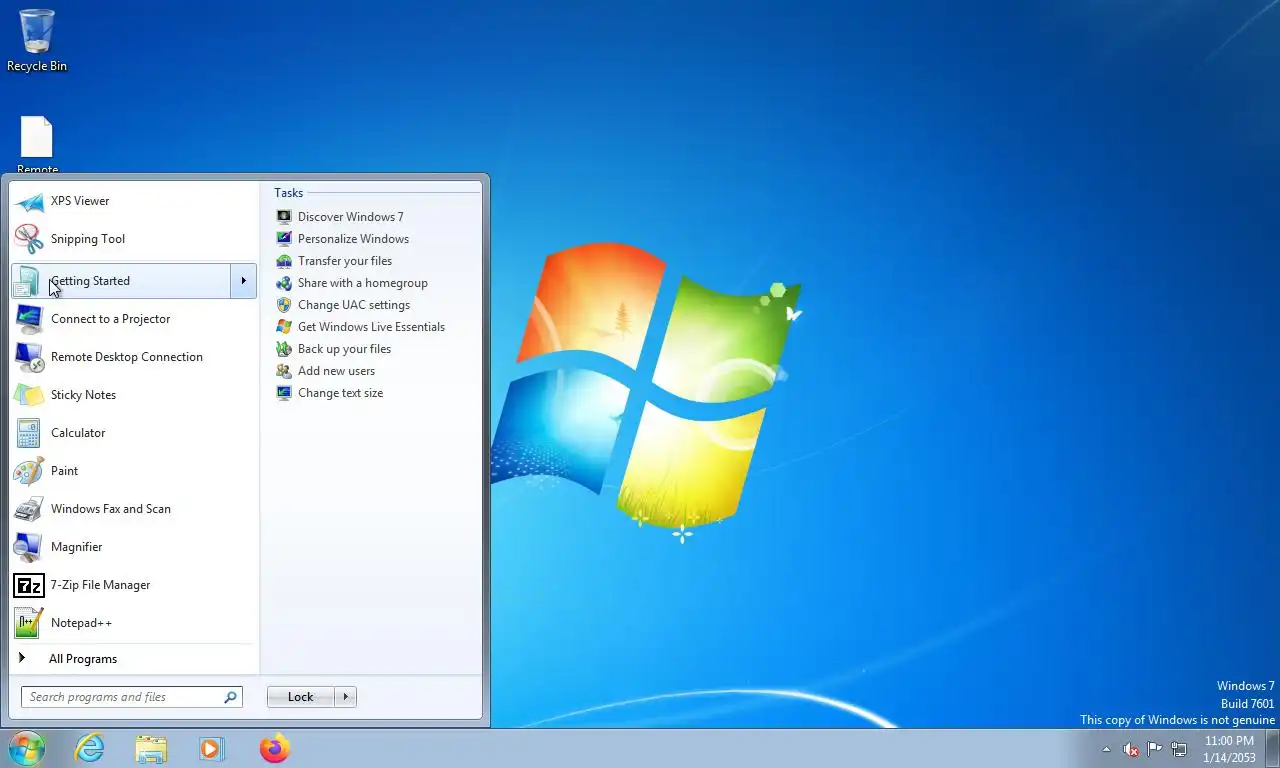Click Add new users icon
Image resolution: width=1280 pixels, height=768 pixels.
[284, 371]
